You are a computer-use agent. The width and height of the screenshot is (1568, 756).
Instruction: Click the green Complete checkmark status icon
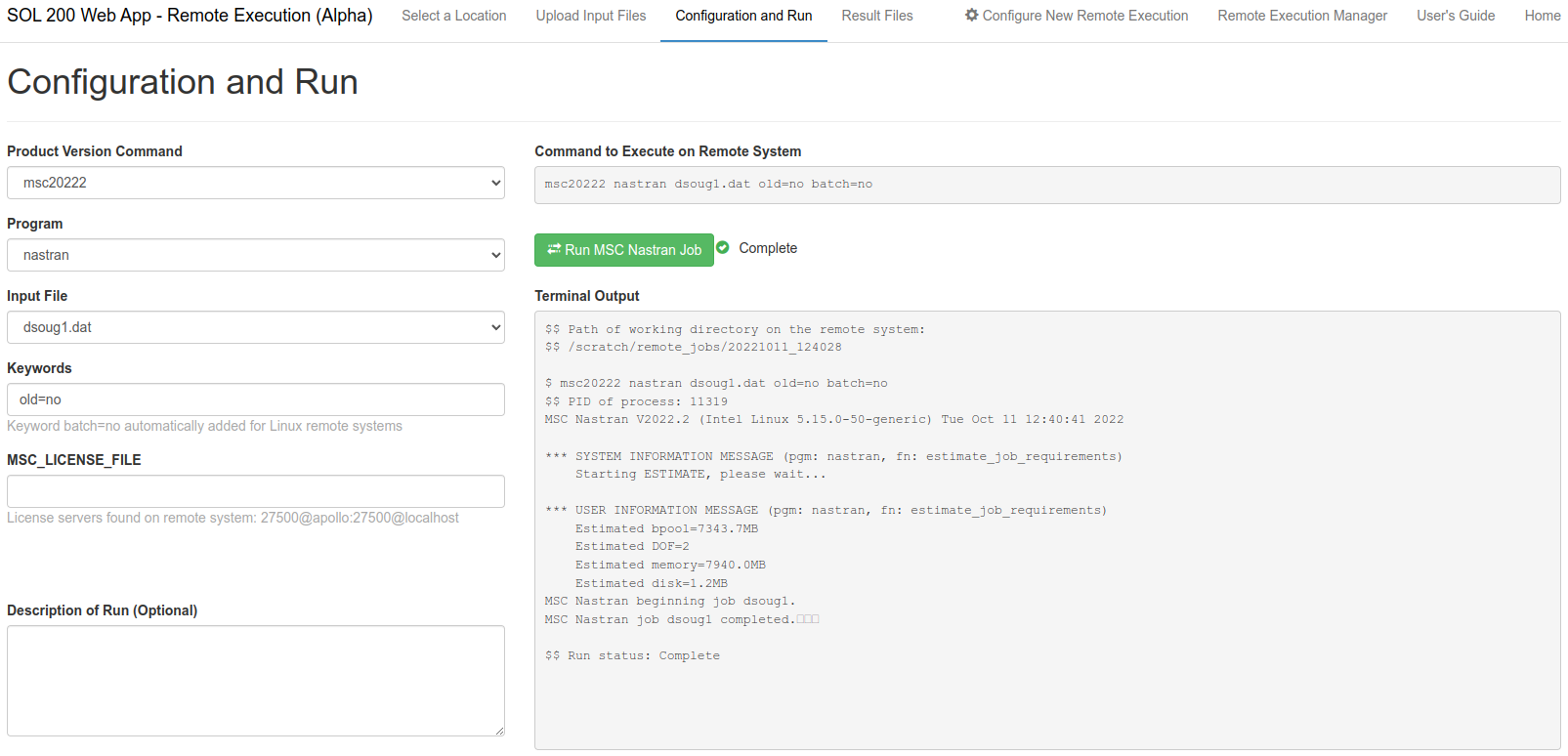(x=723, y=248)
